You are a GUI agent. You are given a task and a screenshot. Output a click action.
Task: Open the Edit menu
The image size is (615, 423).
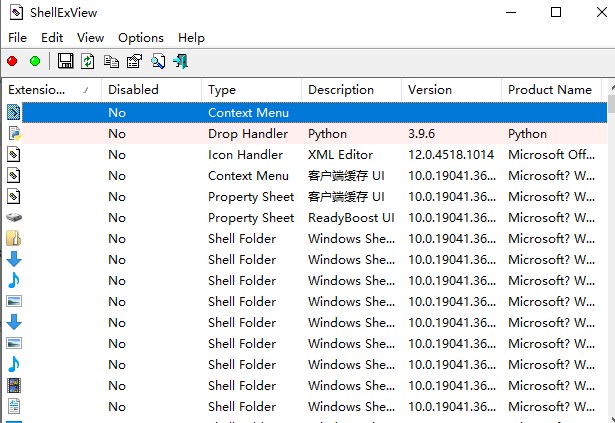click(x=52, y=37)
